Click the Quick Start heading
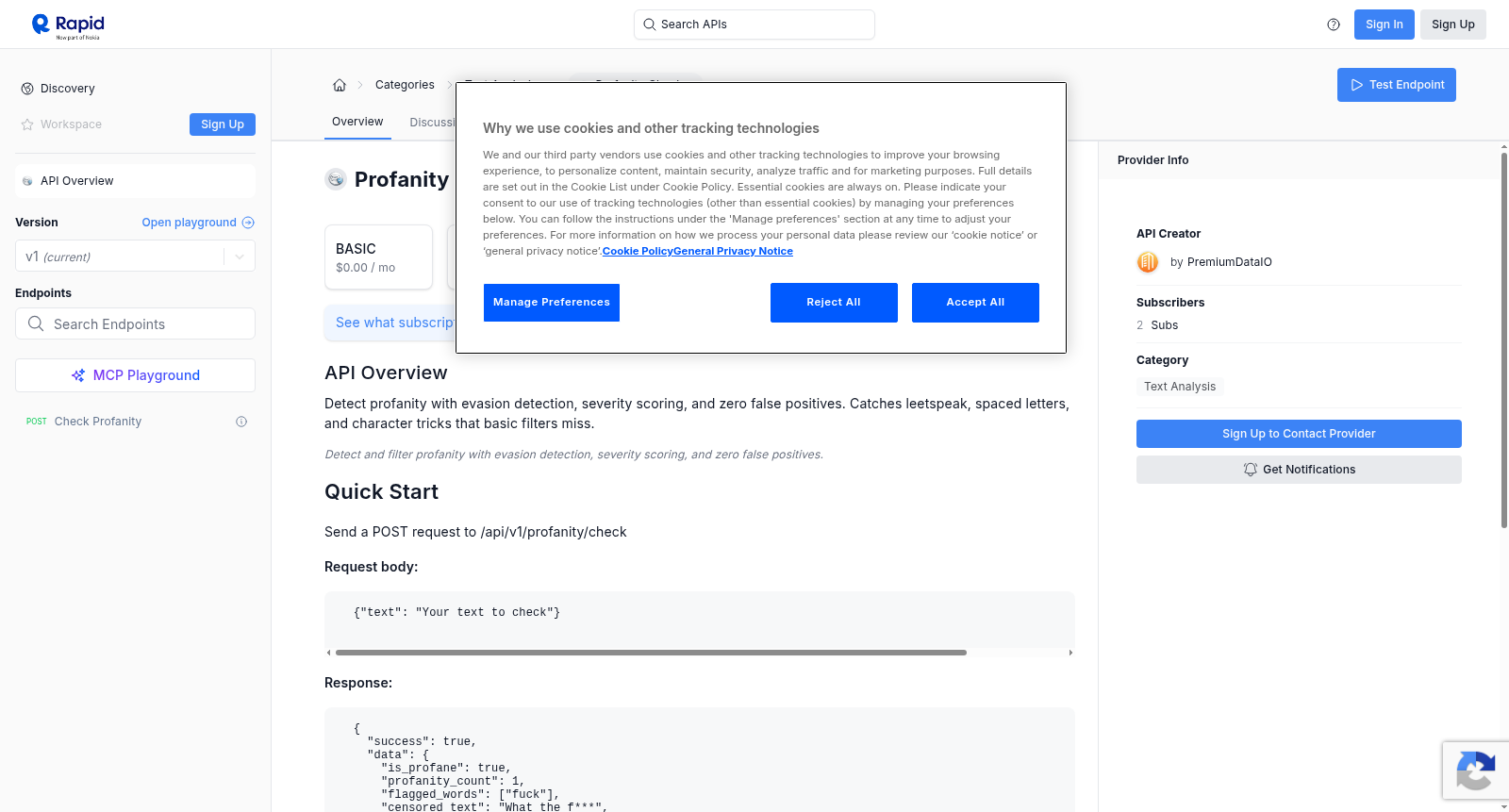Screen dimensions: 1509x812 (381, 492)
